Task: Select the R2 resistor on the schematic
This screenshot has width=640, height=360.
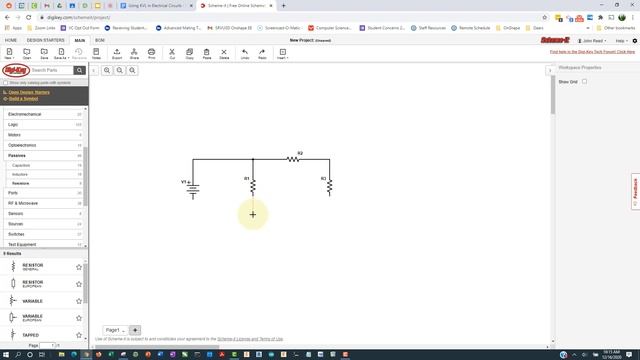Action: point(293,159)
